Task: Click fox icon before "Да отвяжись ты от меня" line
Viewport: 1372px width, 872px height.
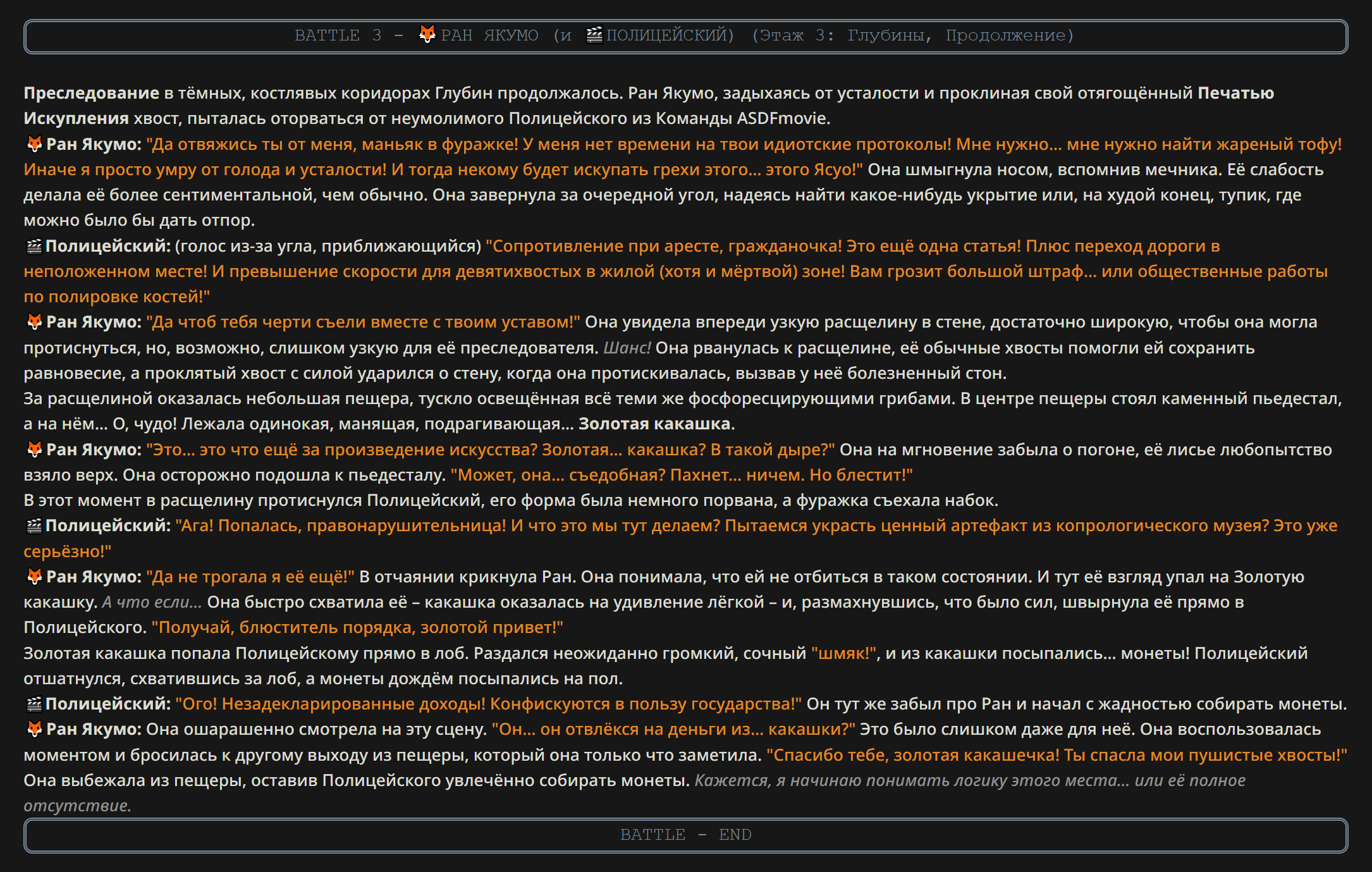Action: pyautogui.click(x=34, y=144)
